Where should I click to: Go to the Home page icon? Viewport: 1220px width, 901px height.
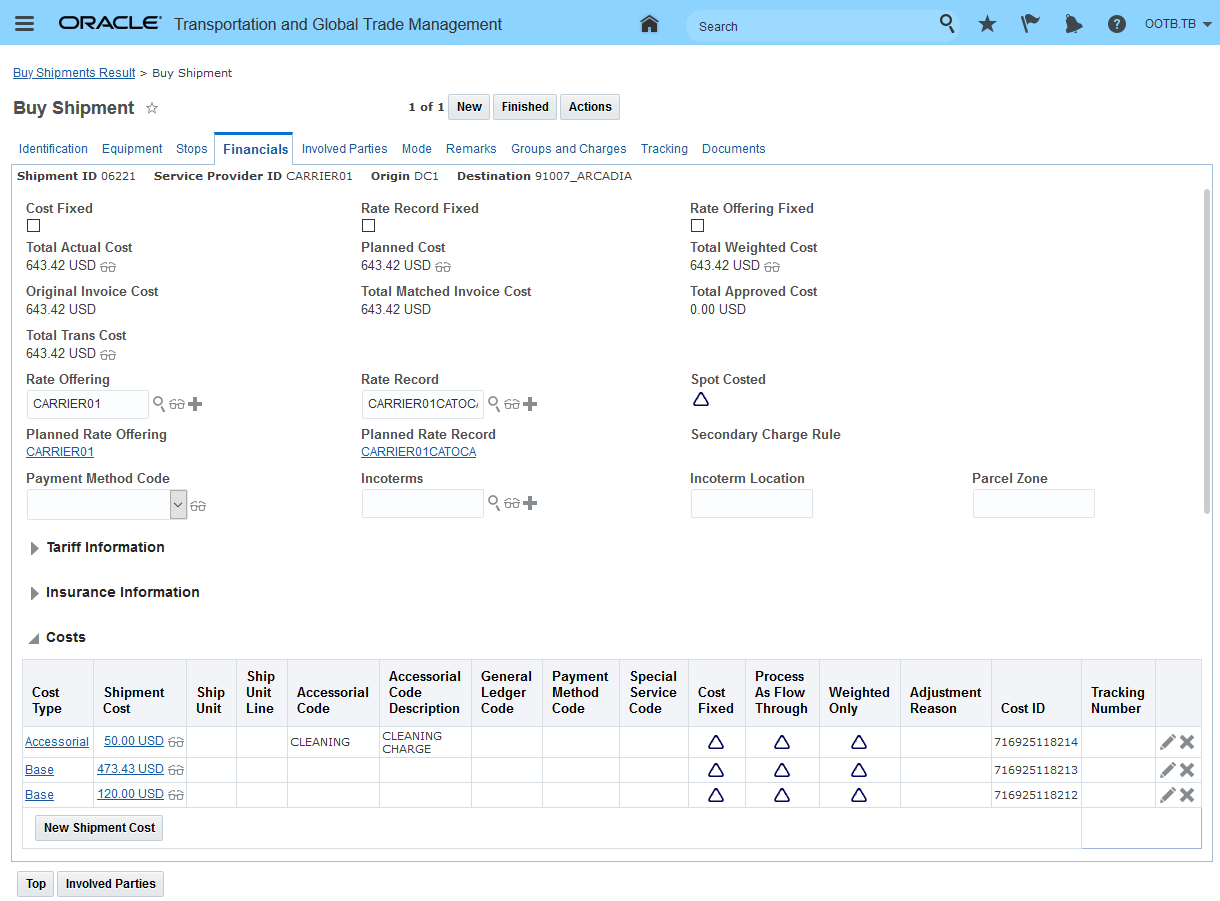click(649, 24)
